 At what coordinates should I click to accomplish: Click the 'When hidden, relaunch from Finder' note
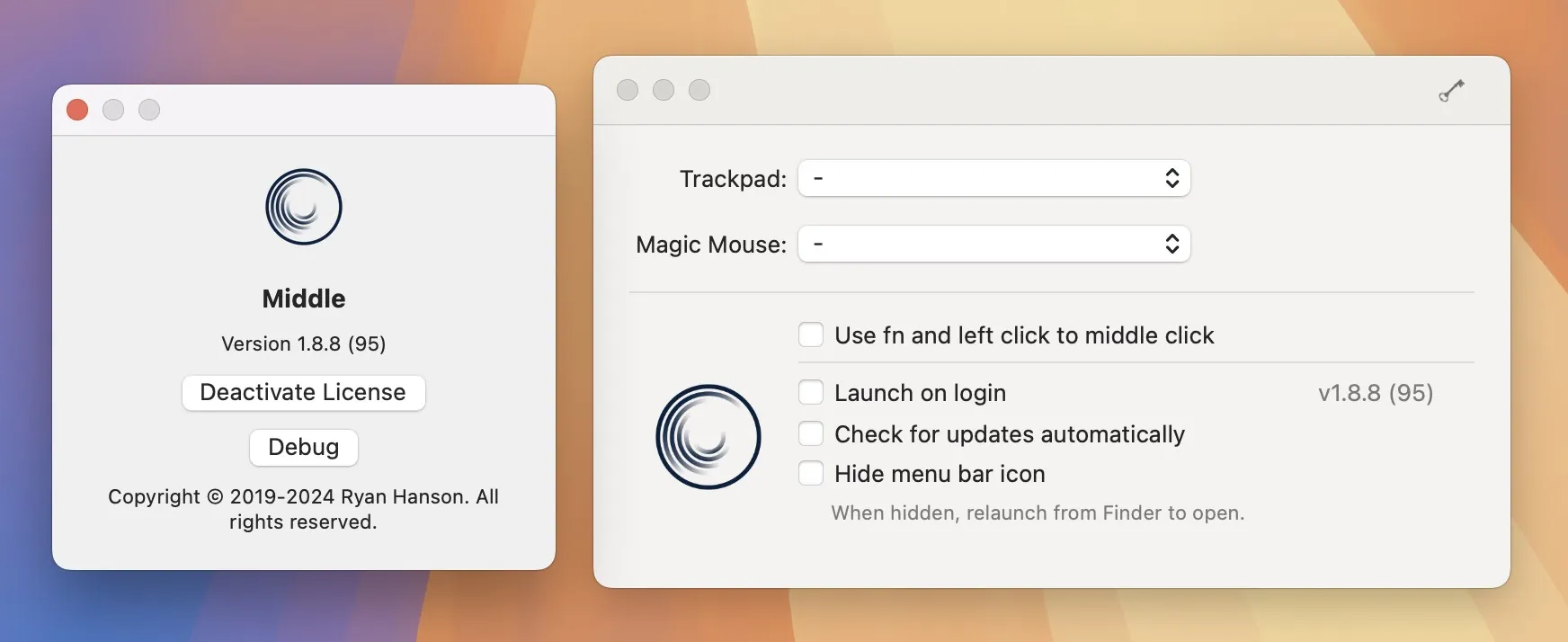tap(1038, 513)
